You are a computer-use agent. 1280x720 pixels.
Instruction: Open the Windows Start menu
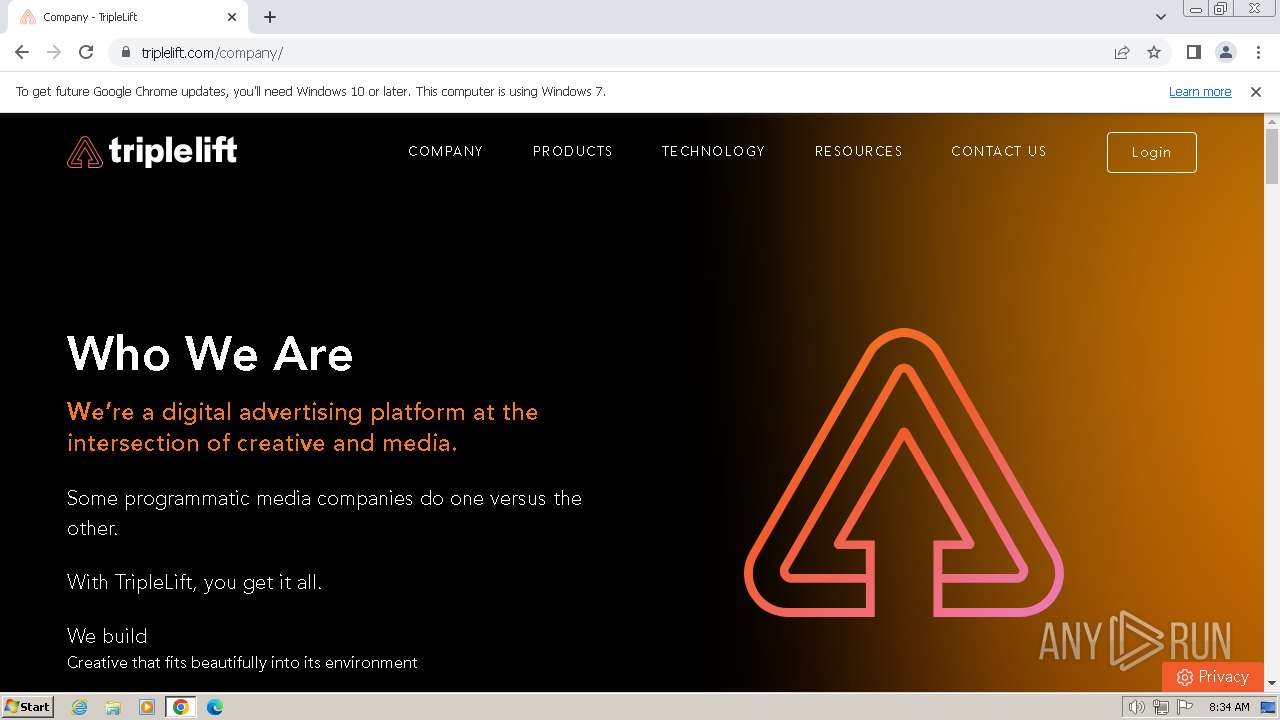pyautogui.click(x=27, y=707)
